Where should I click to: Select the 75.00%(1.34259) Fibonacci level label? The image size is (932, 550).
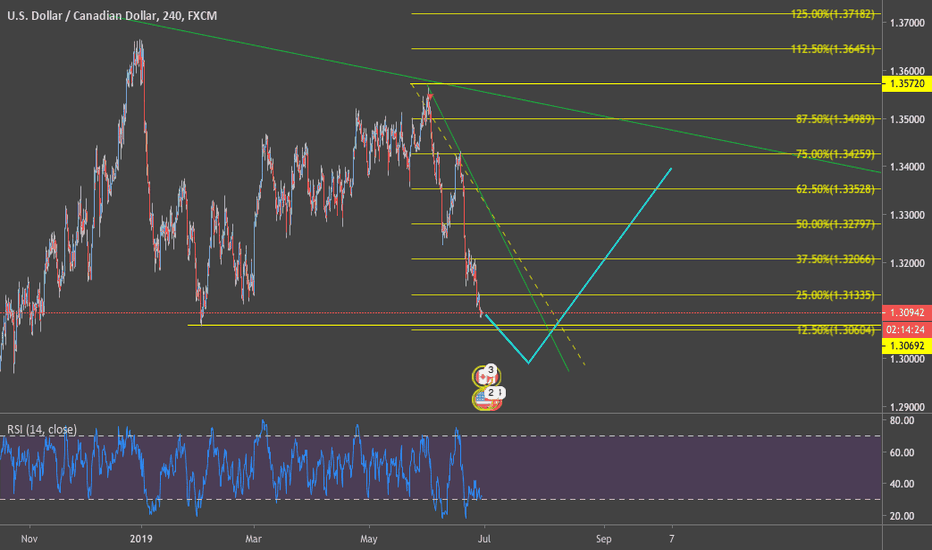coord(835,154)
